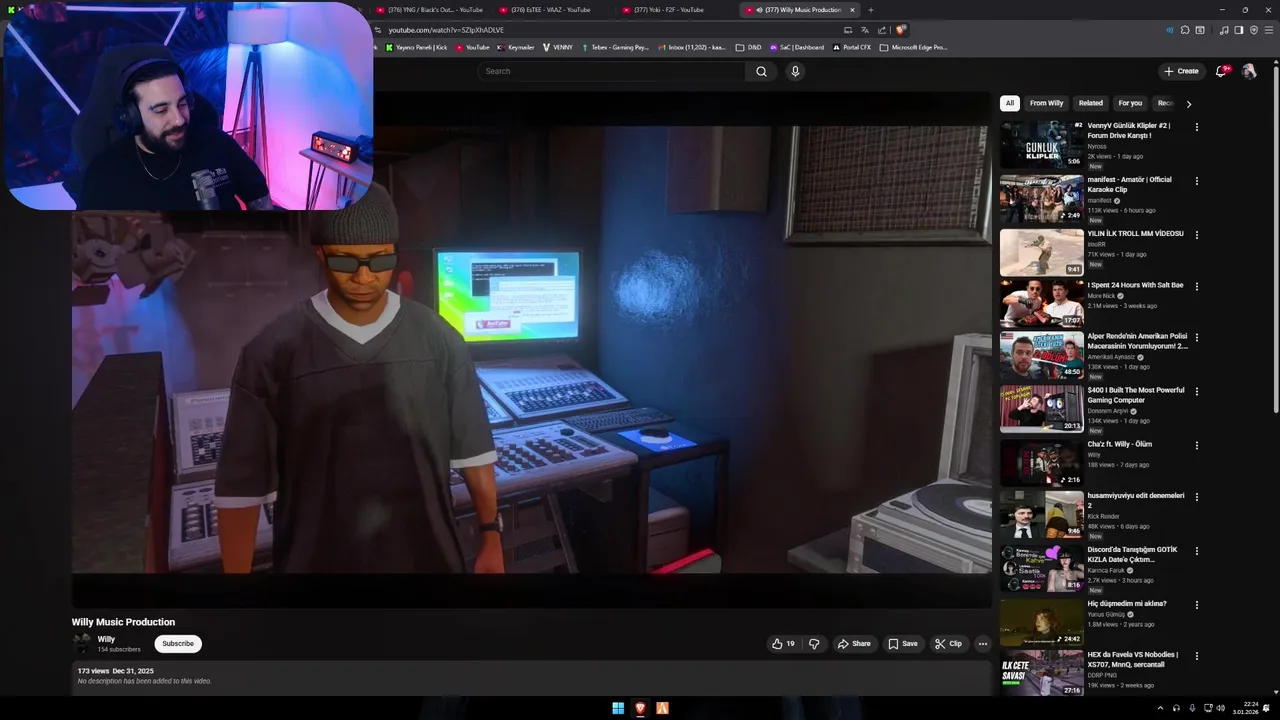Select the From Willy filter chip
The height and width of the screenshot is (720, 1280).
(x=1046, y=103)
